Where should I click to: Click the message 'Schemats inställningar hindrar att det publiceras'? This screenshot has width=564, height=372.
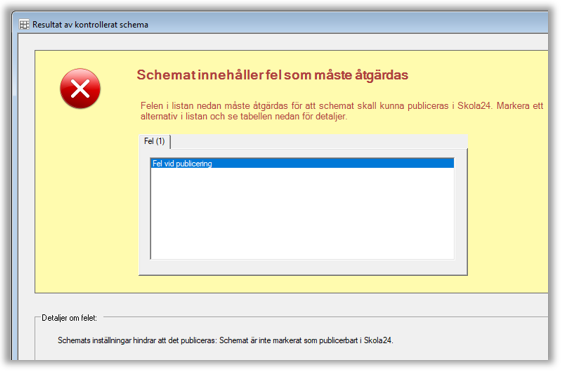click(x=137, y=340)
